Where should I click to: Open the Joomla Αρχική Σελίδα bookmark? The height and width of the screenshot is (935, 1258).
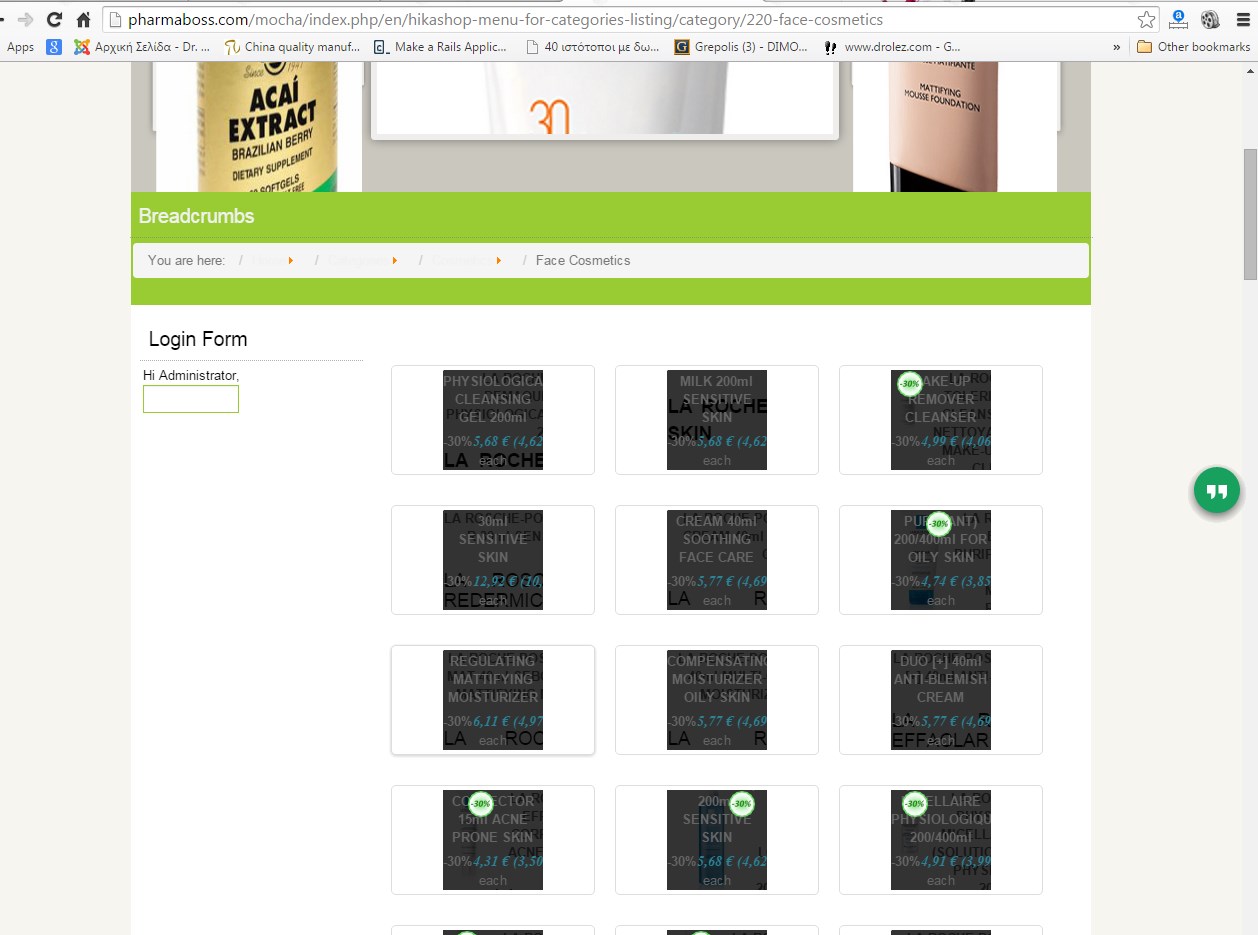click(x=142, y=47)
